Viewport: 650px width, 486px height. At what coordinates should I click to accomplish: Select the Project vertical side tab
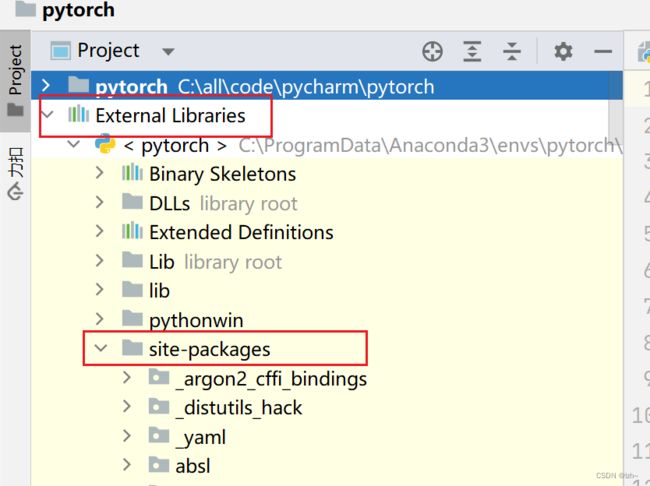(x=15, y=81)
